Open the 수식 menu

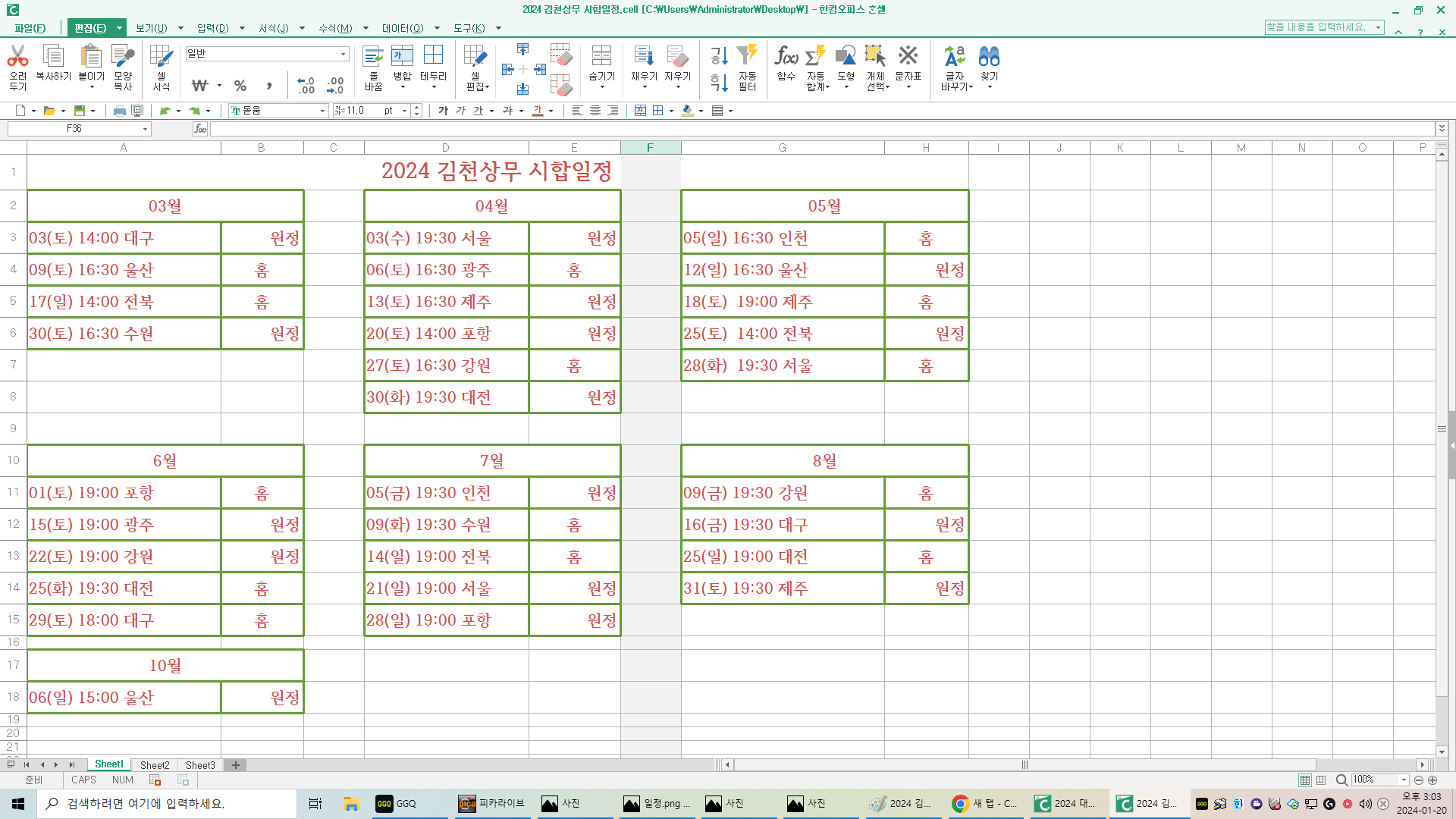click(335, 28)
